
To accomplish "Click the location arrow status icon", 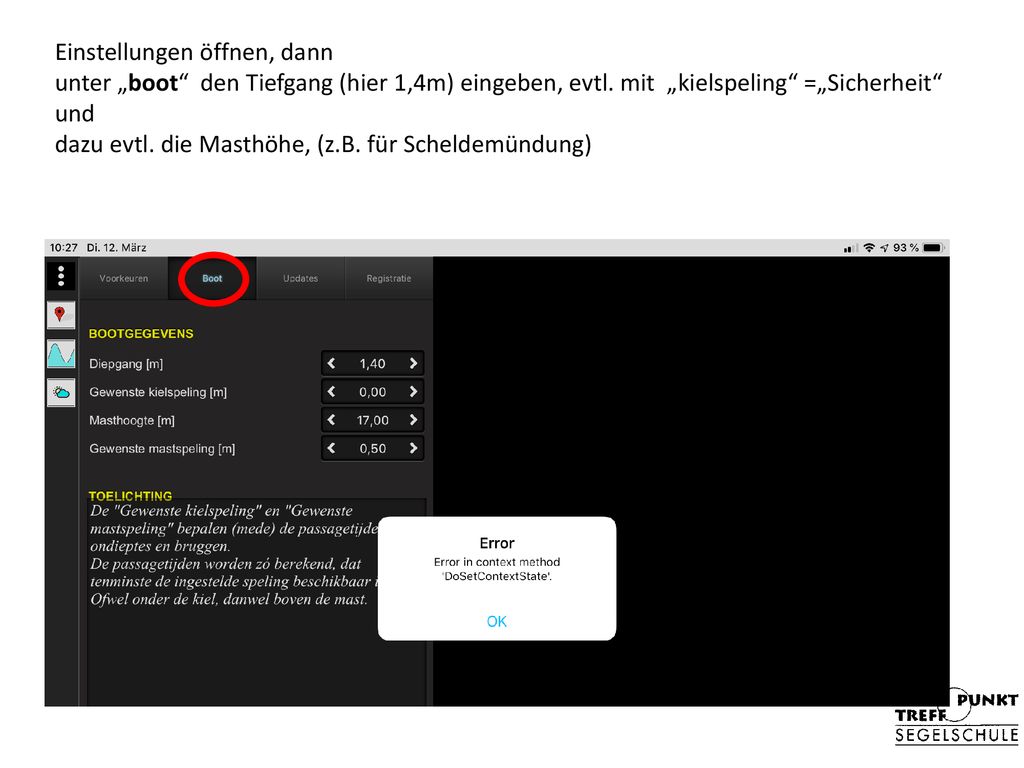I will [x=884, y=248].
